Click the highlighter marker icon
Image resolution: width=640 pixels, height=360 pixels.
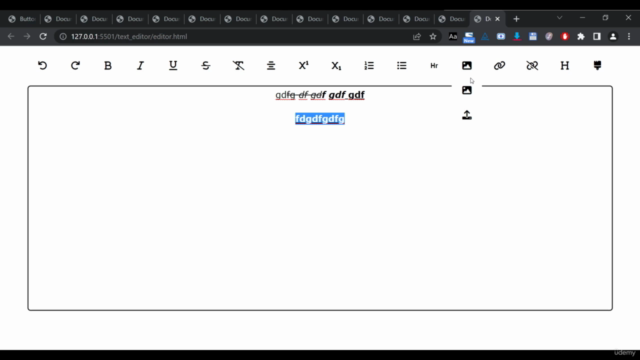[598, 65]
